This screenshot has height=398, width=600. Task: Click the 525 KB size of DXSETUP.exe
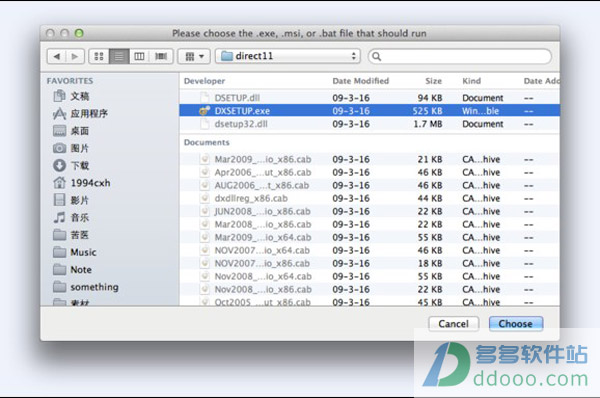point(427,111)
